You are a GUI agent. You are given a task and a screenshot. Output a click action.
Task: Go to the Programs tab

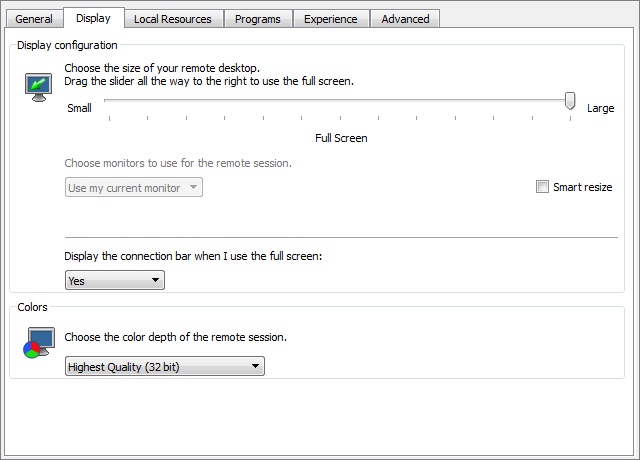[257, 19]
